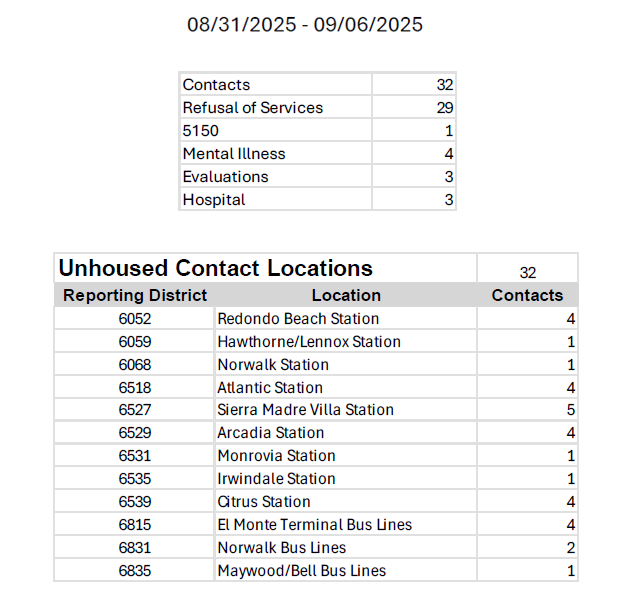Screen dimensions: 634x600
Task: Click the Maywood/Bell Bus Lines cell
Action: [x=302, y=571]
